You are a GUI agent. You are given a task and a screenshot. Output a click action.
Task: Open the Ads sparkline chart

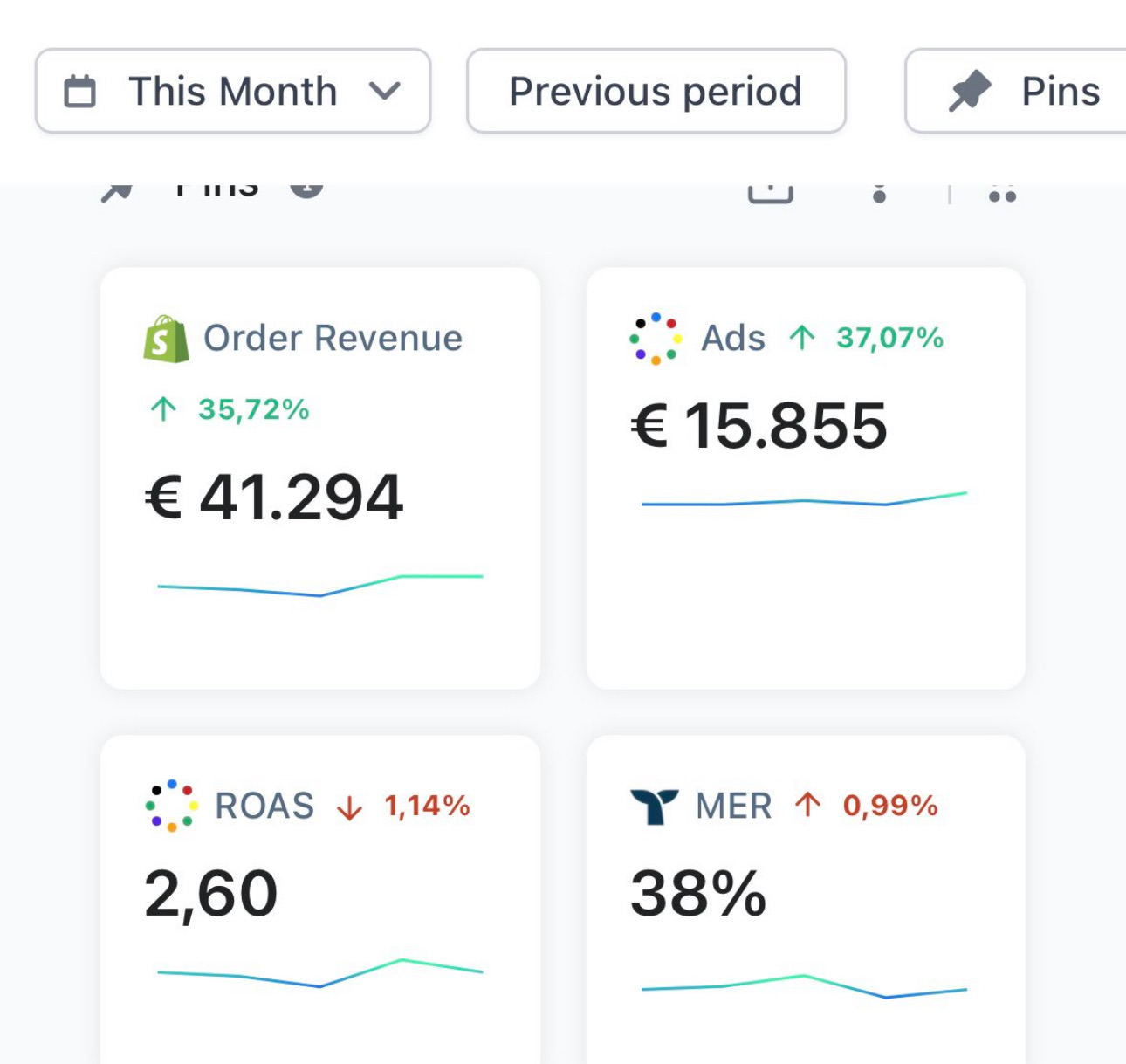coord(804,499)
